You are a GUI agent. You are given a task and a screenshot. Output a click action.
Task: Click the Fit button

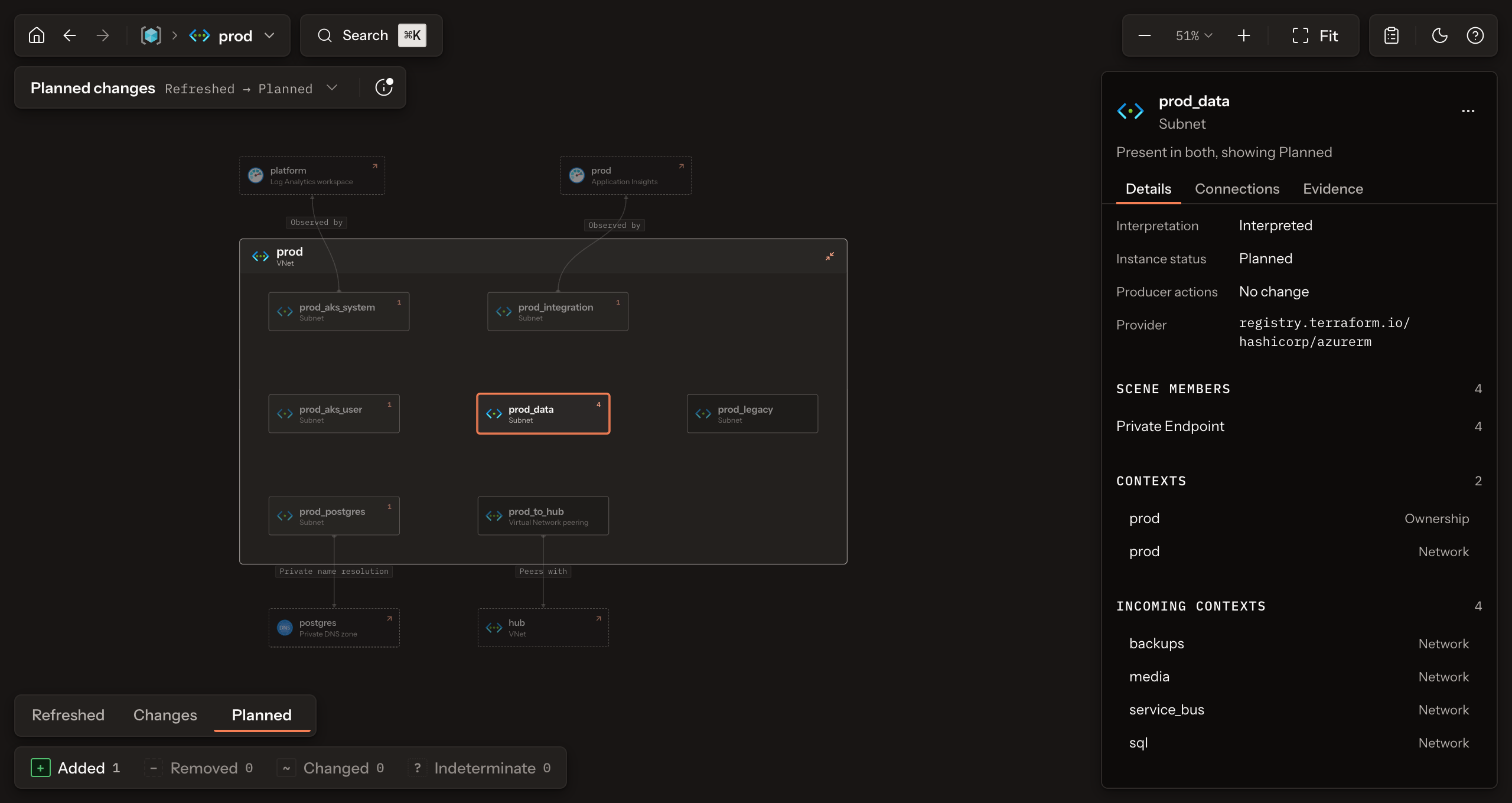[1315, 35]
